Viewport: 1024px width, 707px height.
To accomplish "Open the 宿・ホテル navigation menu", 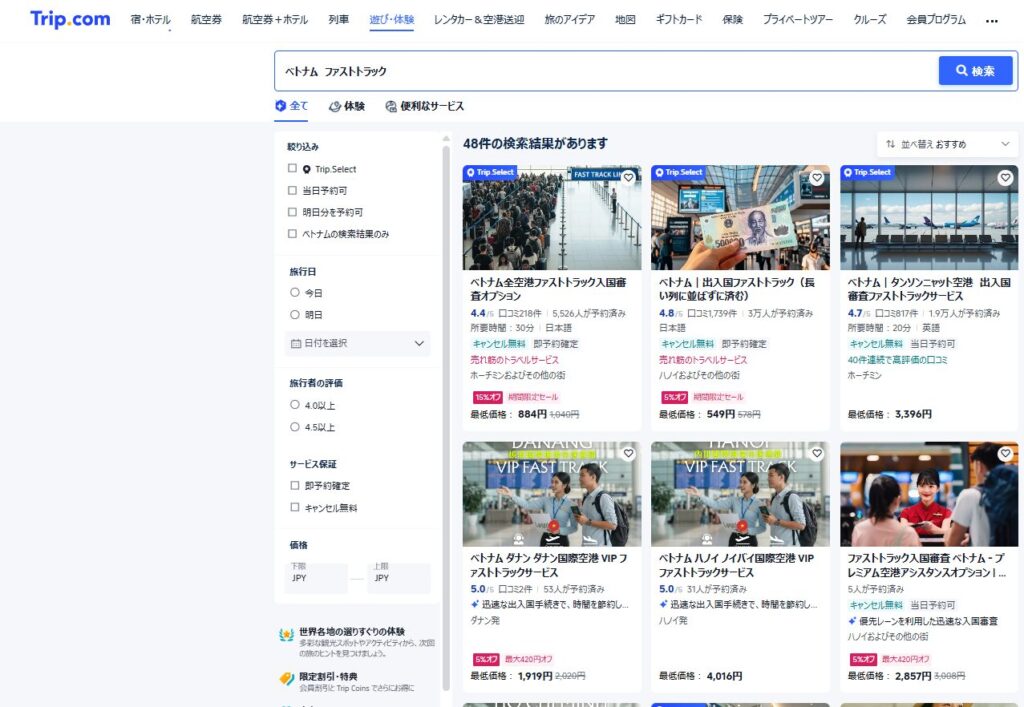I will tap(150, 20).
